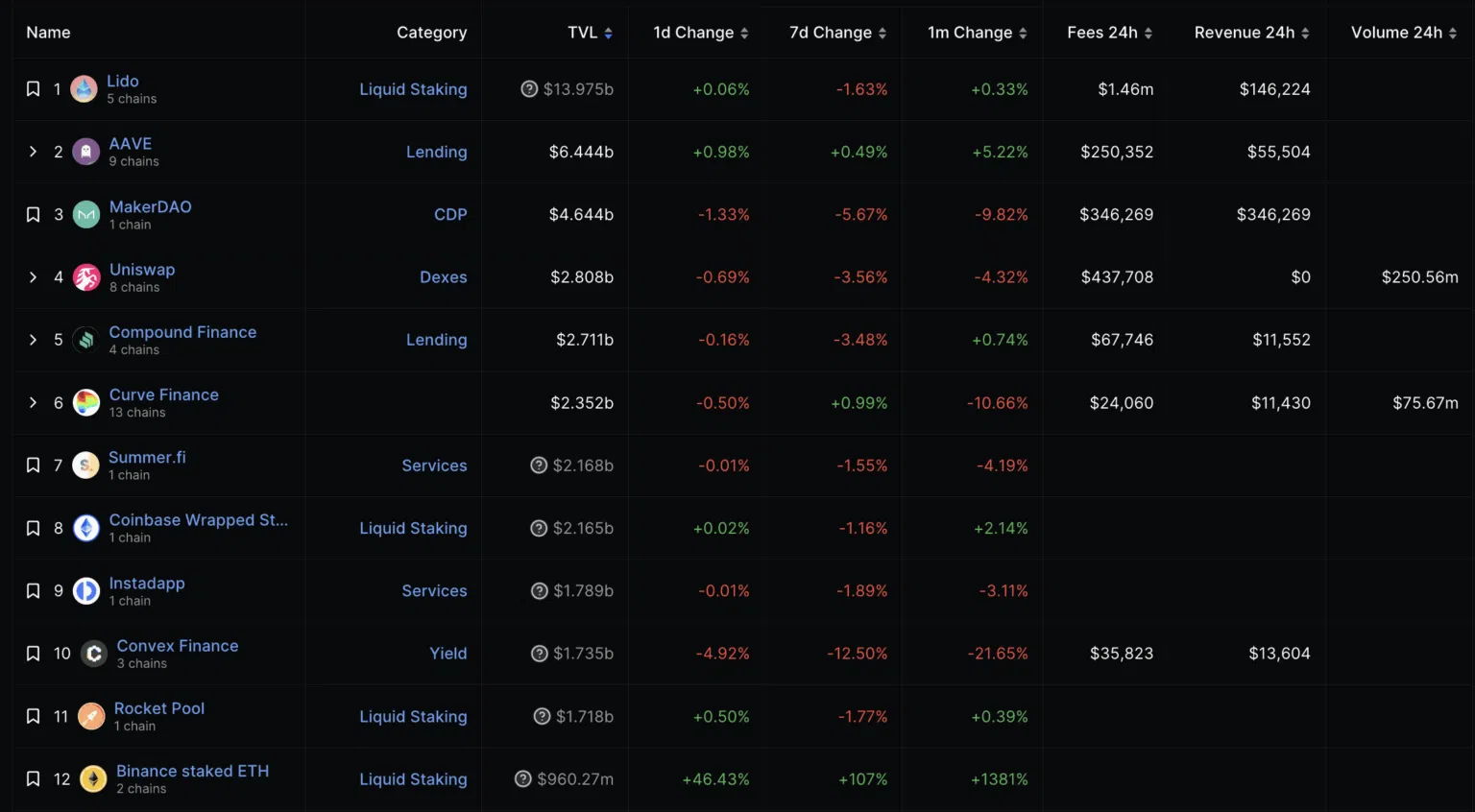Screen dimensions: 1475x812
Task: Sort table by Fees 24h
Action: tap(1110, 33)
